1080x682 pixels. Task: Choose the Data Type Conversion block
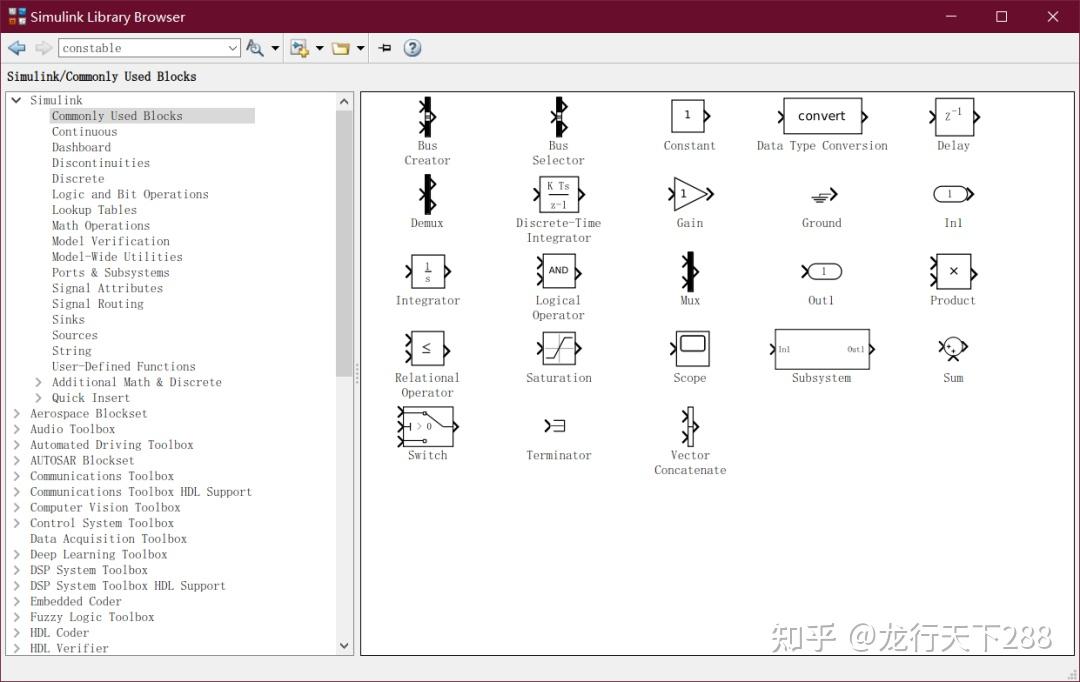(822, 116)
